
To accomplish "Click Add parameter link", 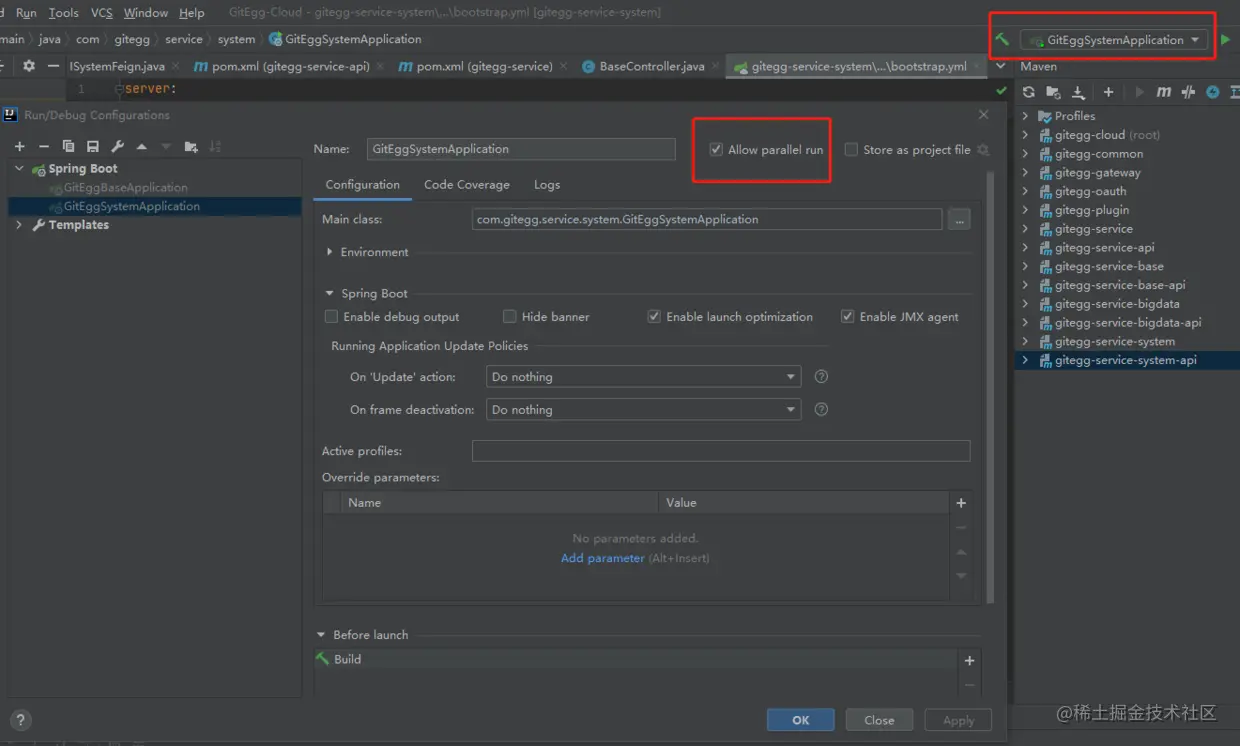I will coord(603,558).
